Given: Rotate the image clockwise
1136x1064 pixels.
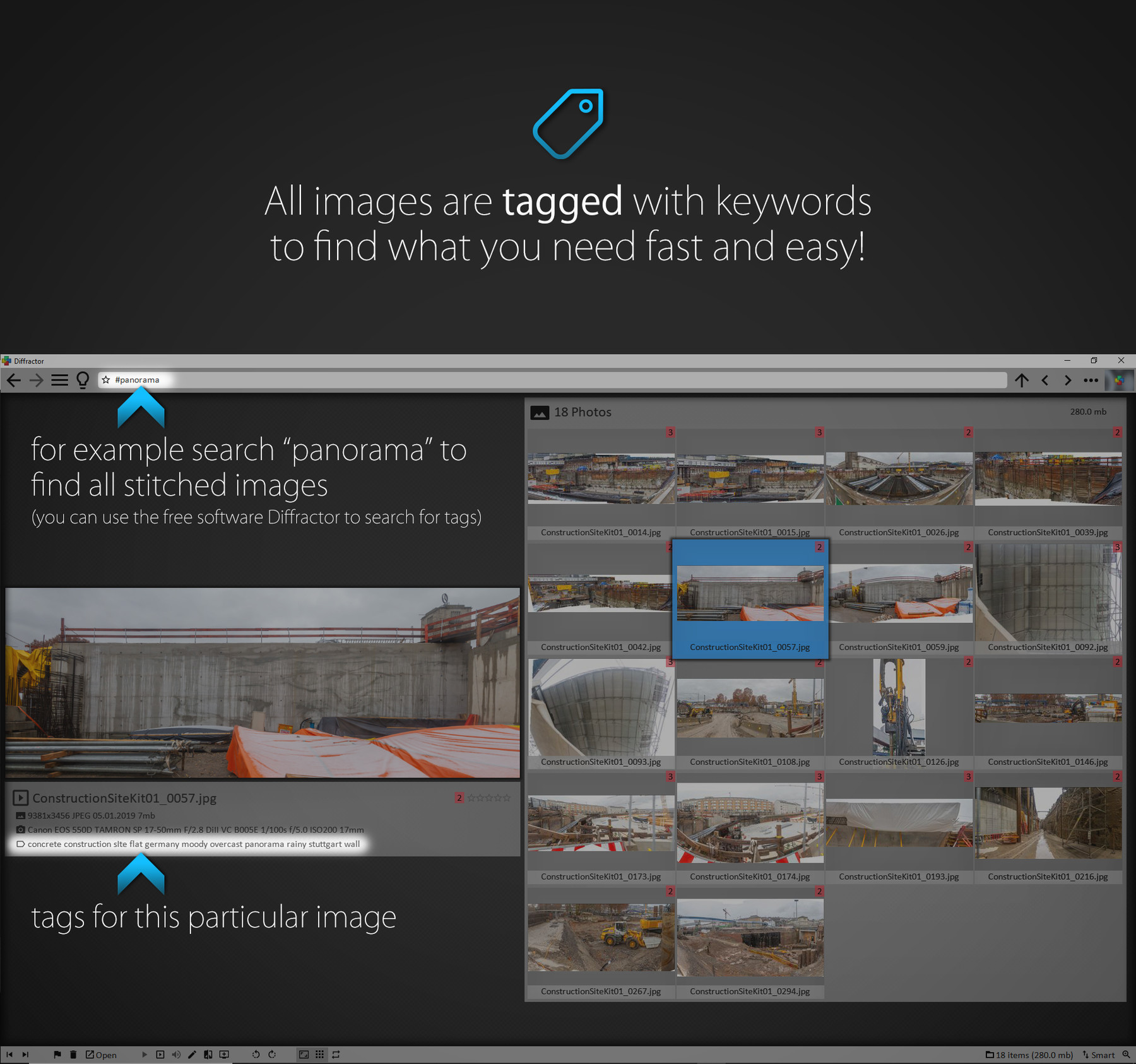Looking at the screenshot, I should point(272,1055).
